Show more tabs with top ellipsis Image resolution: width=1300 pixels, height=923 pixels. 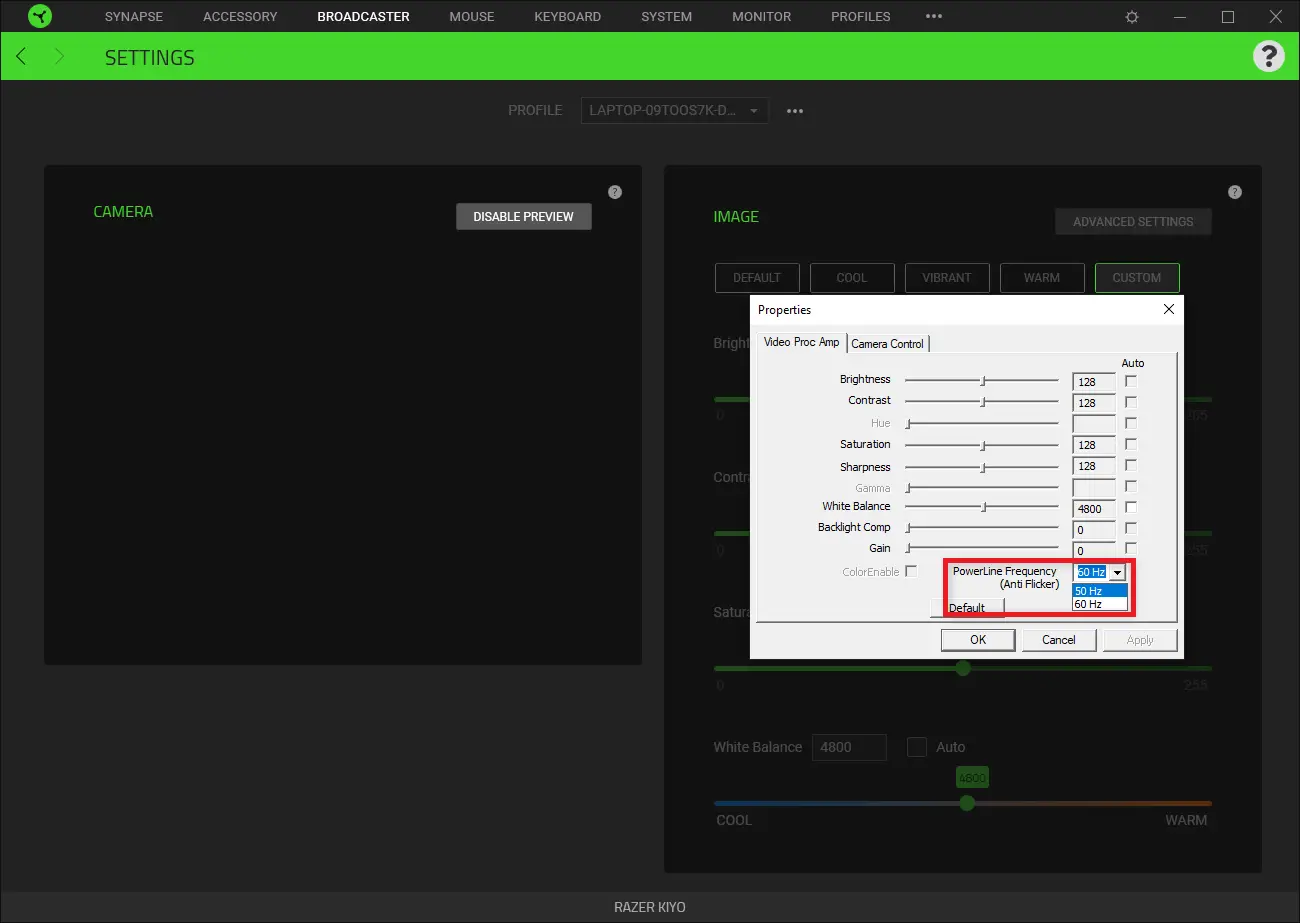pyautogui.click(x=934, y=17)
